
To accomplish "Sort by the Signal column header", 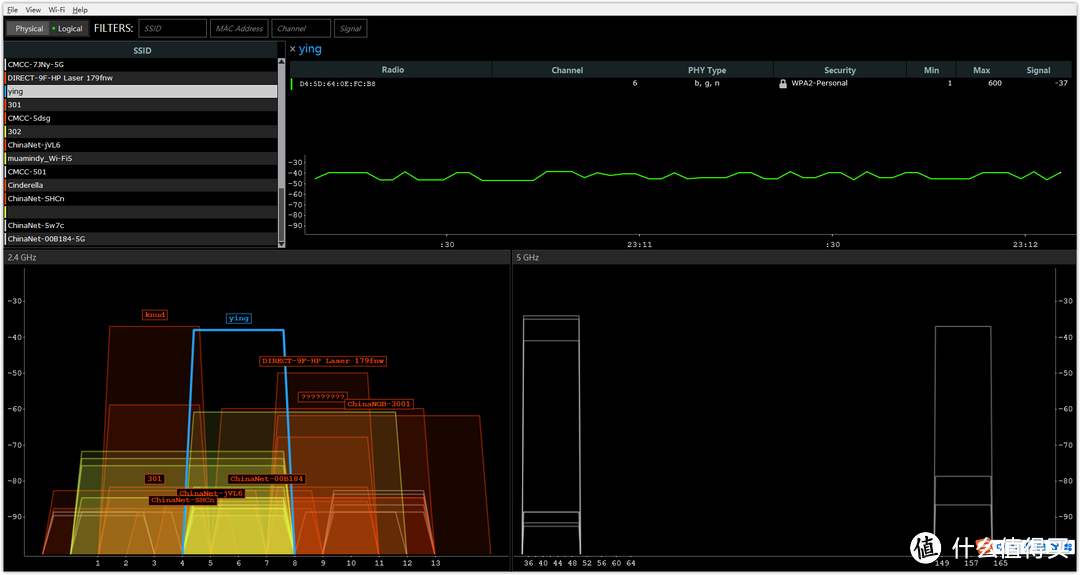I will pos(1038,70).
